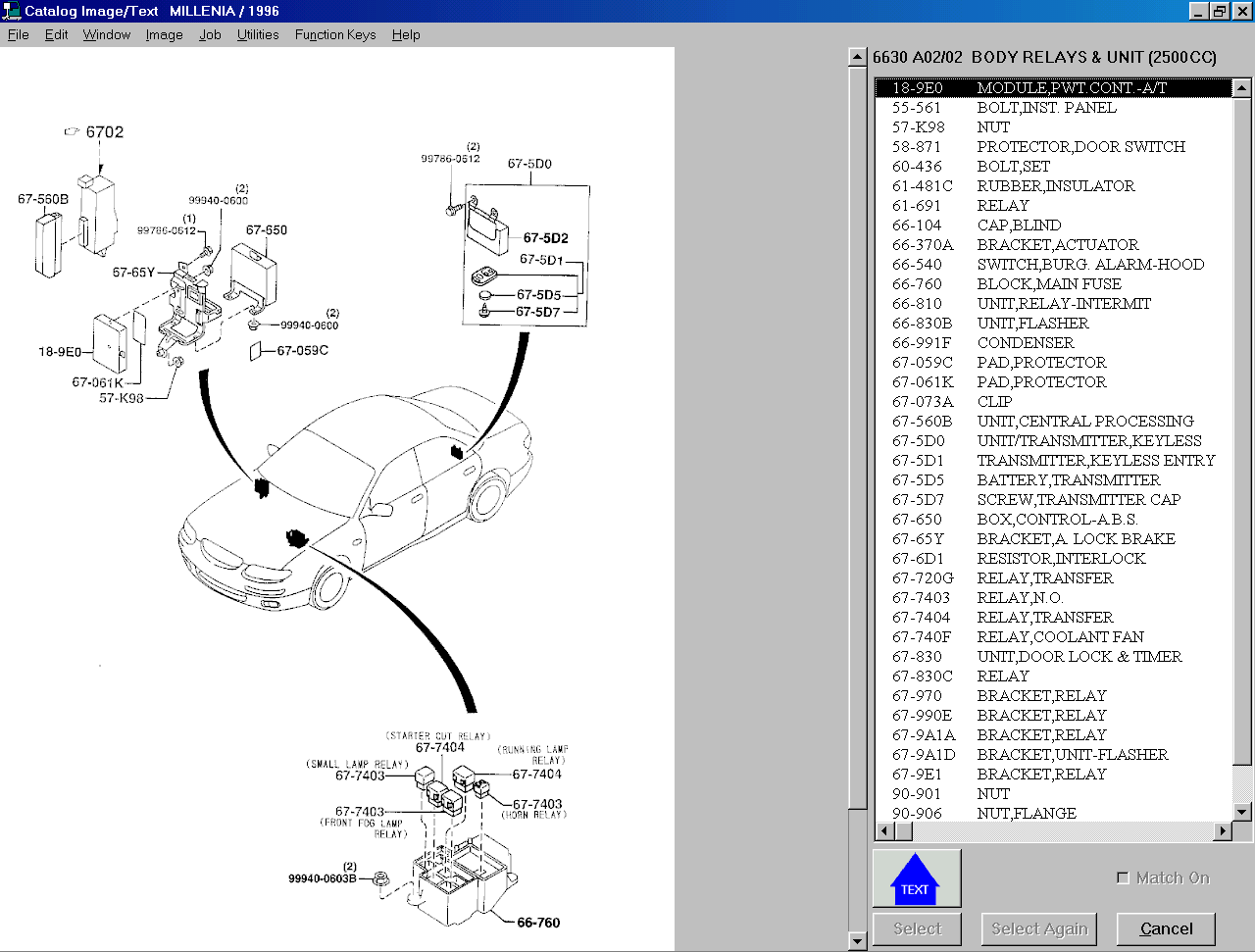Open the Help menu
Image resolution: width=1255 pixels, height=952 pixels.
click(406, 34)
